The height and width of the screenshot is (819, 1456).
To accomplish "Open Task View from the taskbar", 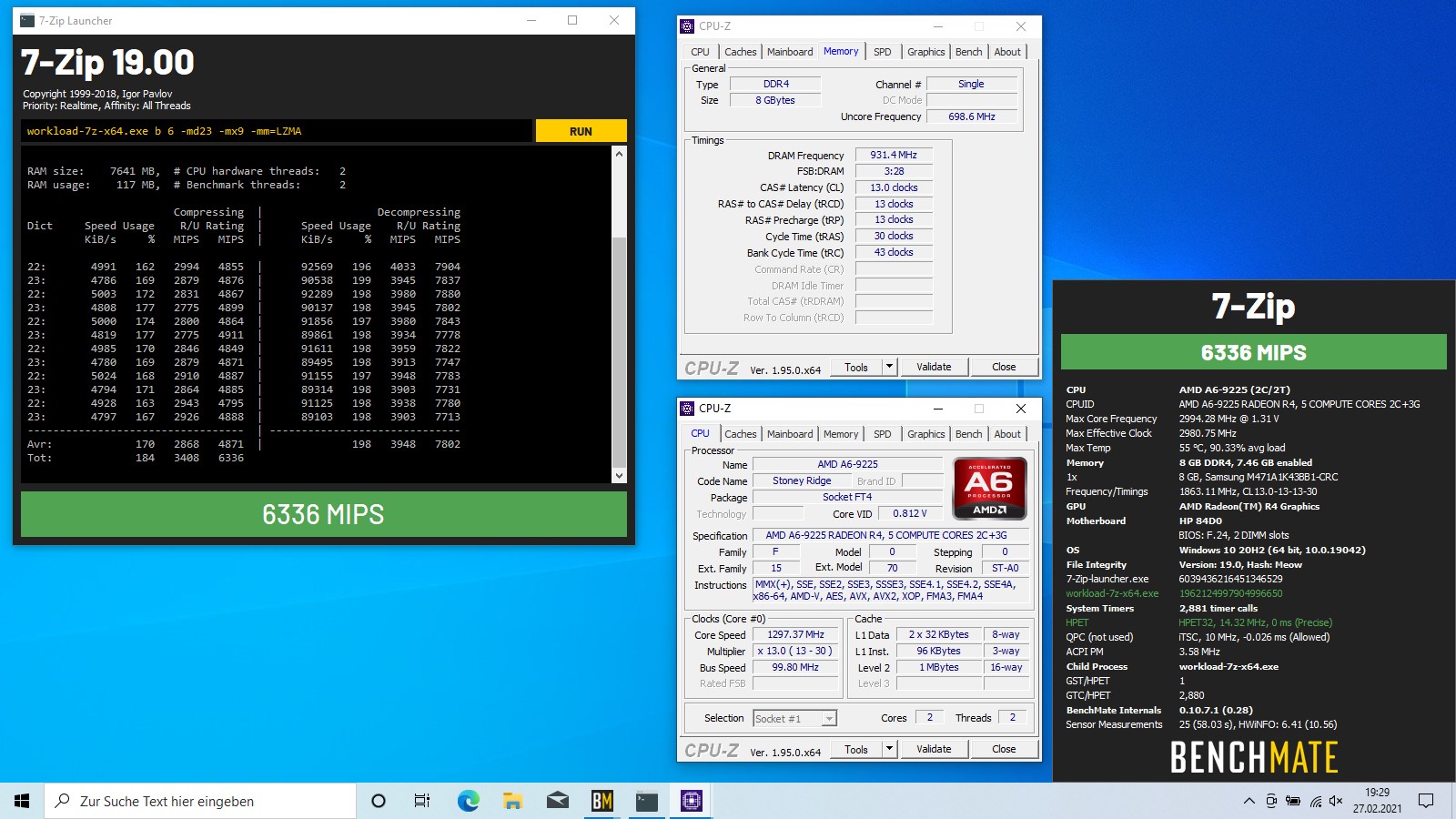I will 422,801.
